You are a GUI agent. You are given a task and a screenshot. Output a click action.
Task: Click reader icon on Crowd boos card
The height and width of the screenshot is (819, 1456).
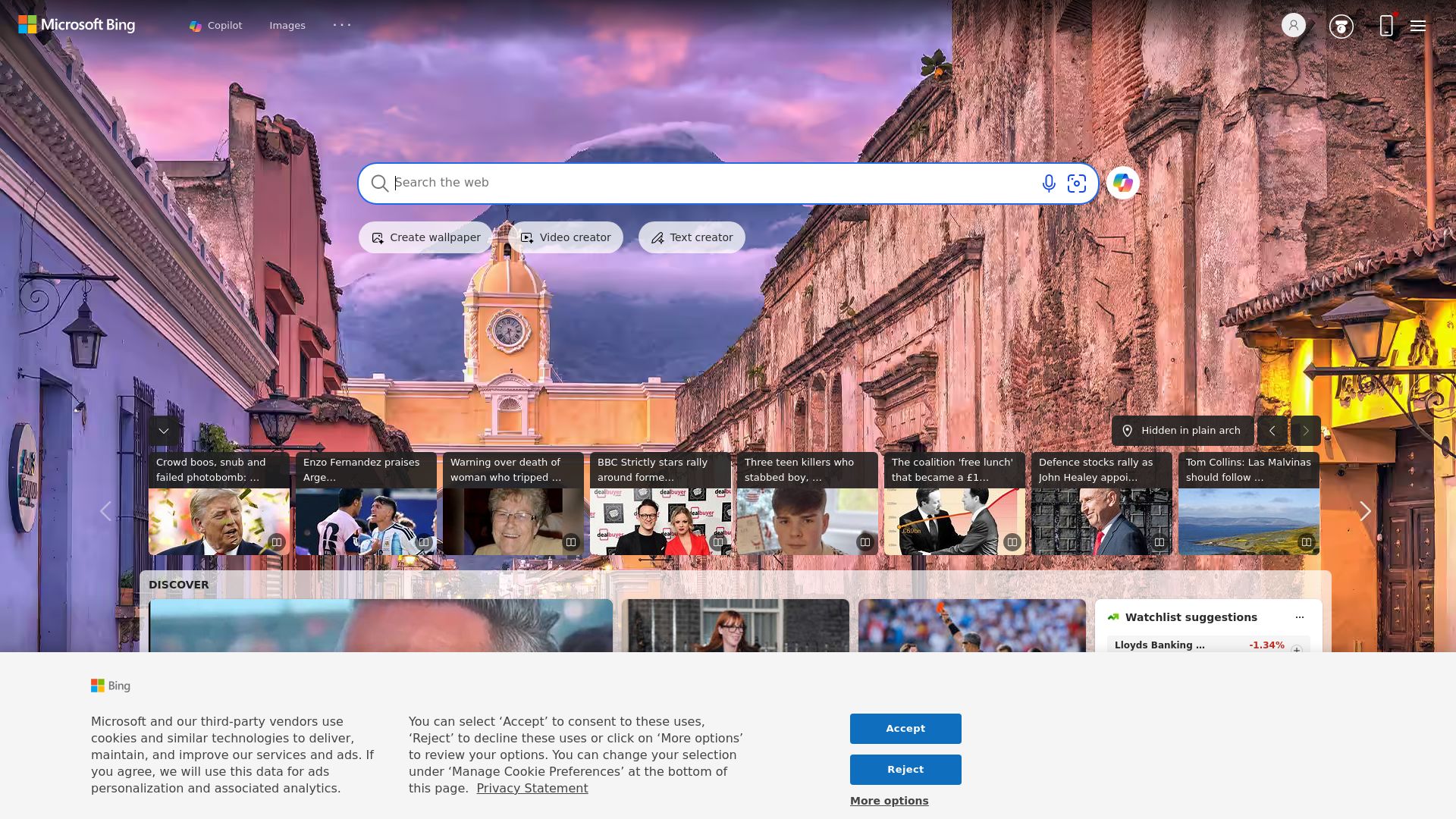coord(277,542)
